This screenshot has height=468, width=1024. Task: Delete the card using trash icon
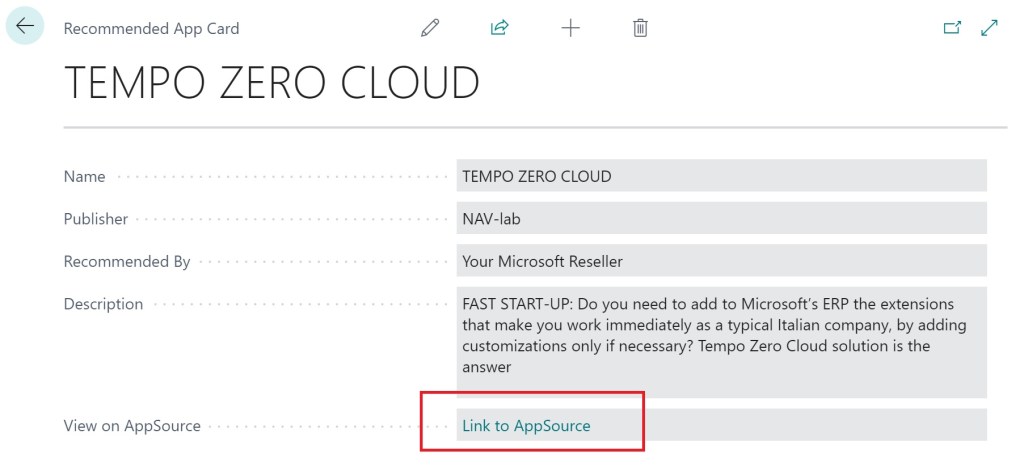coord(640,28)
